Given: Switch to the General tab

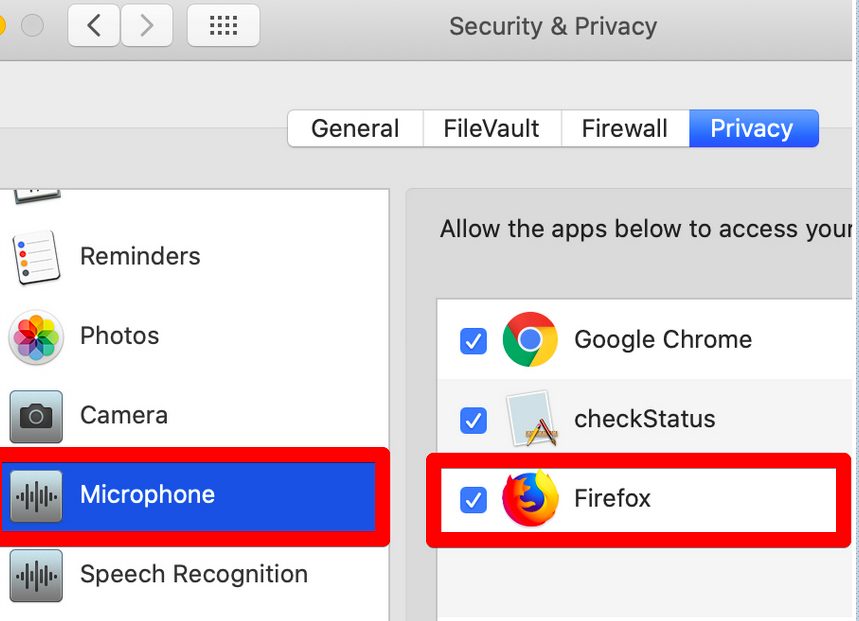Looking at the screenshot, I should [354, 129].
